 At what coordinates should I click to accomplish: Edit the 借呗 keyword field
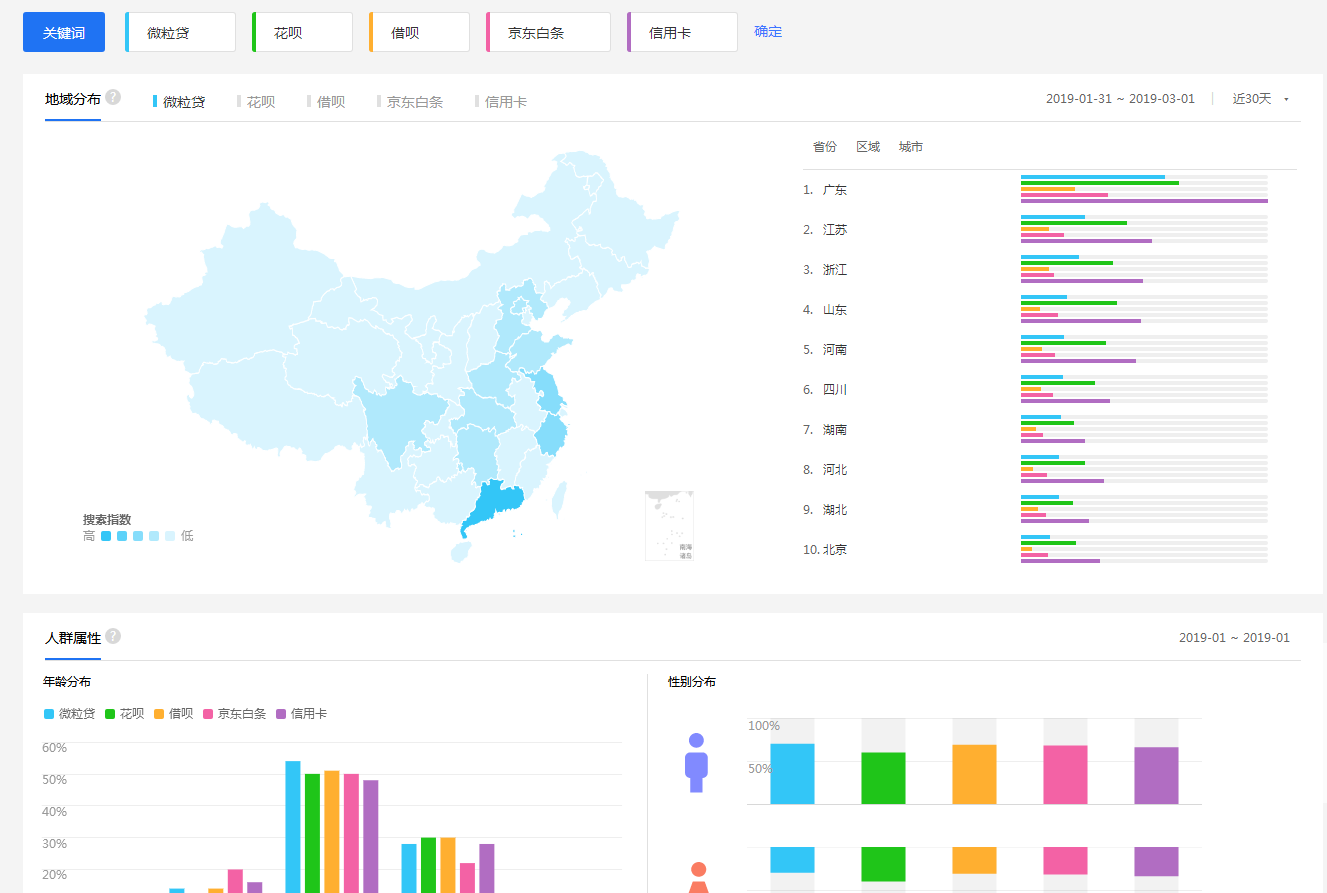[419, 32]
